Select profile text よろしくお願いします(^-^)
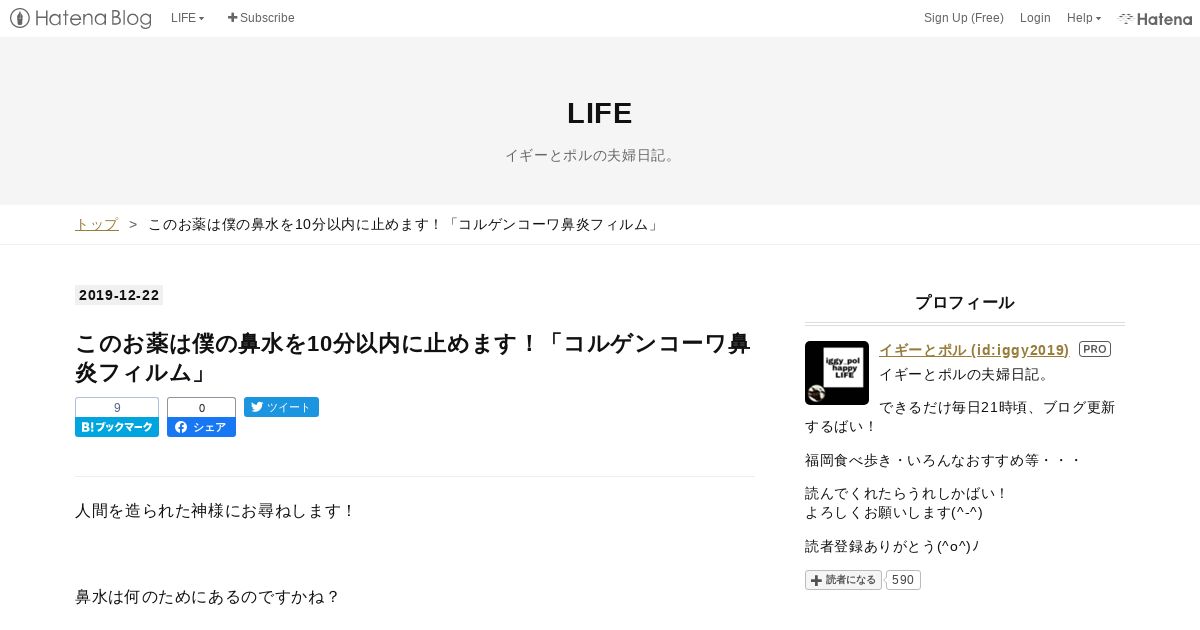The height and width of the screenshot is (630, 1200). tap(894, 512)
